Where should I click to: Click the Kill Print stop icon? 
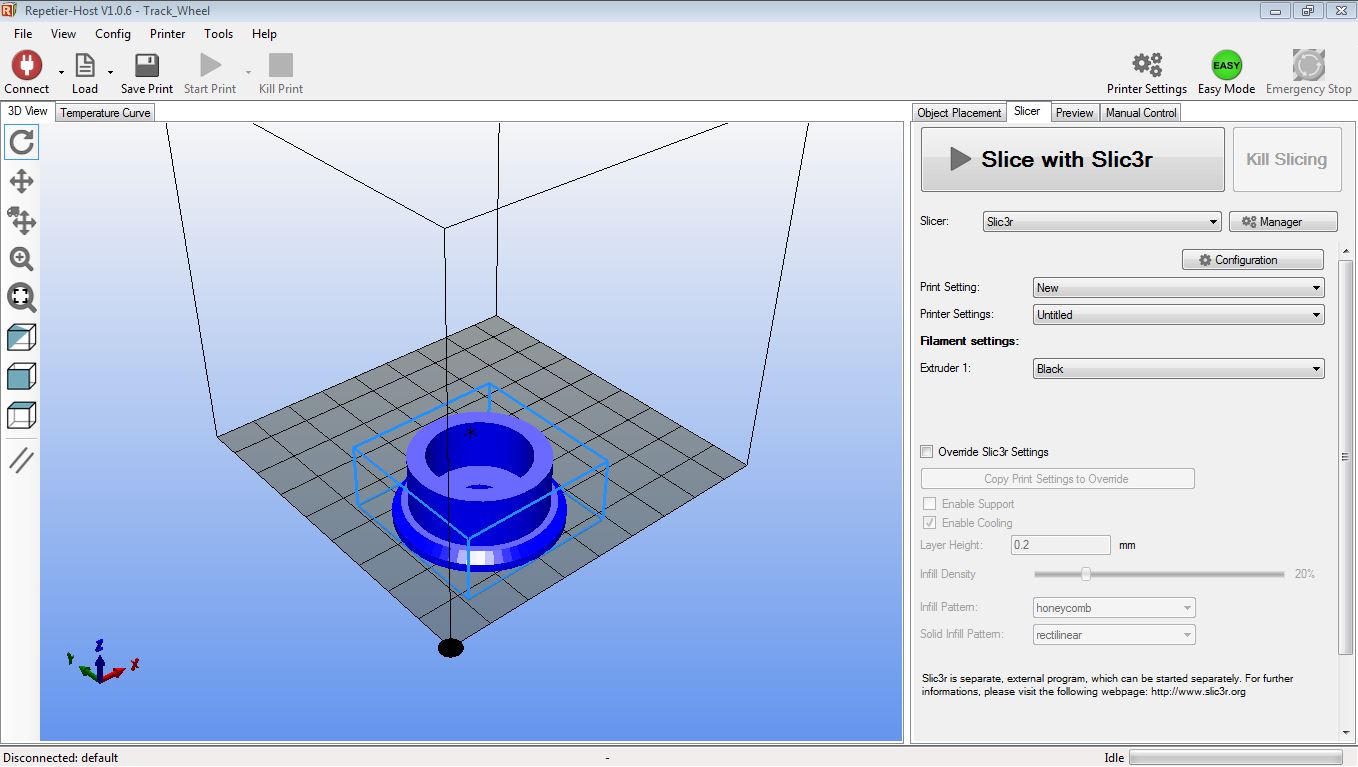click(x=281, y=65)
